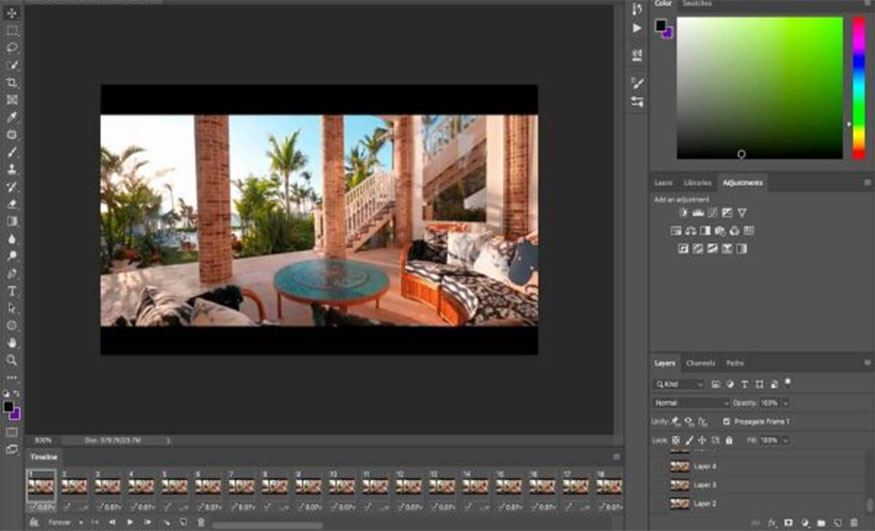Click the vertical hue slider in Color panel
The image size is (875, 531).
pos(858,88)
